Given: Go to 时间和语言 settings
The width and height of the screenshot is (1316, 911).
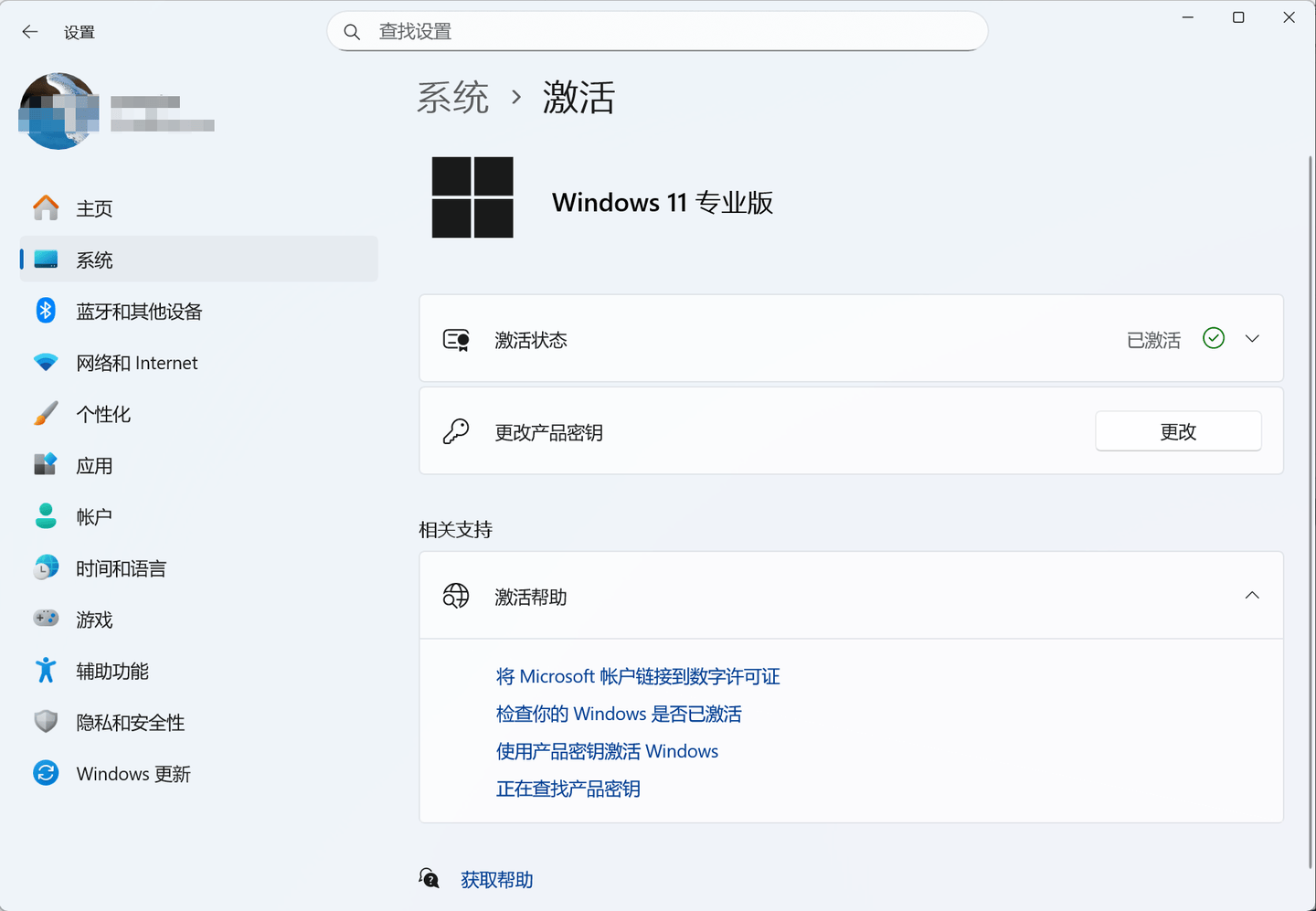Looking at the screenshot, I should pos(121,568).
